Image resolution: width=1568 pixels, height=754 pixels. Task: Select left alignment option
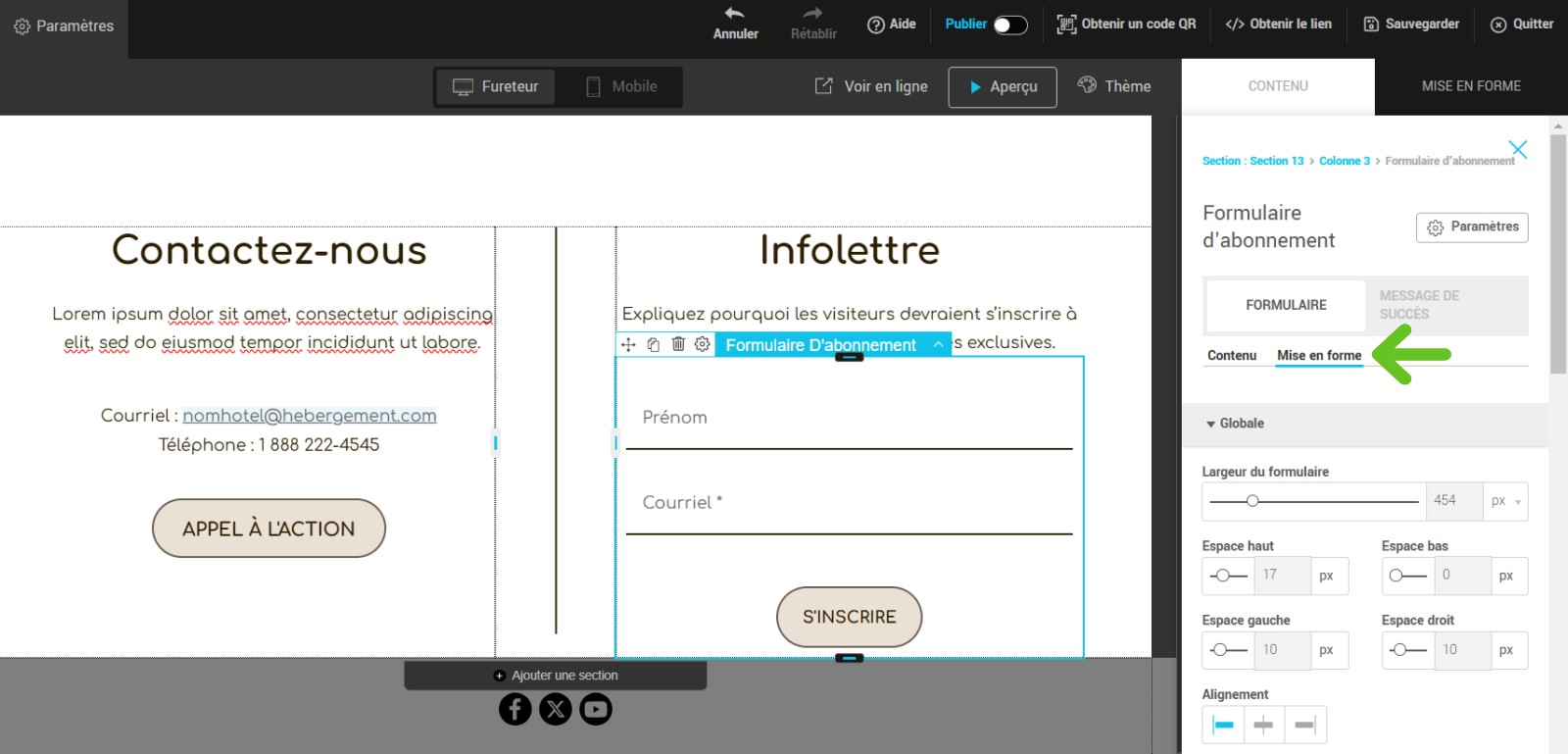1223,726
